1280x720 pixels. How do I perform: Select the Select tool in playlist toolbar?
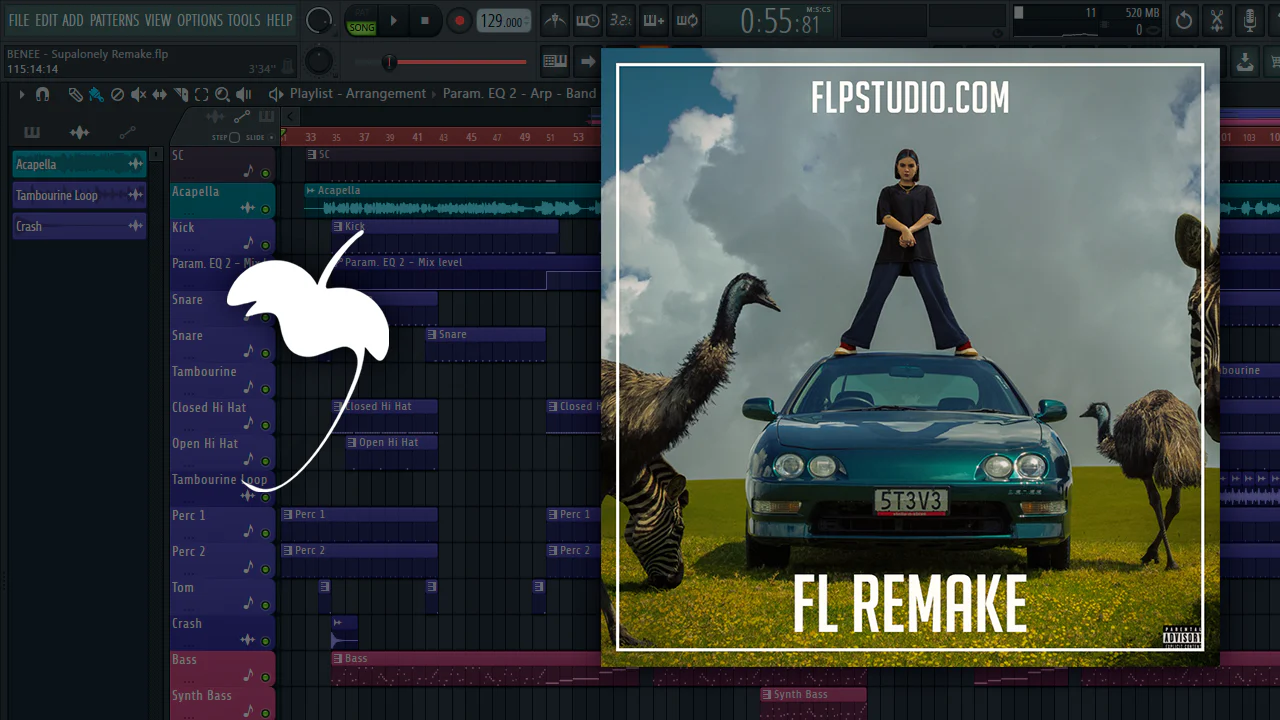point(202,94)
